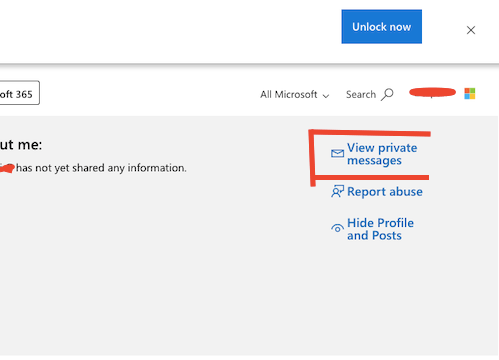
Task: Select Hide Profile and Posts link
Action: (380, 229)
